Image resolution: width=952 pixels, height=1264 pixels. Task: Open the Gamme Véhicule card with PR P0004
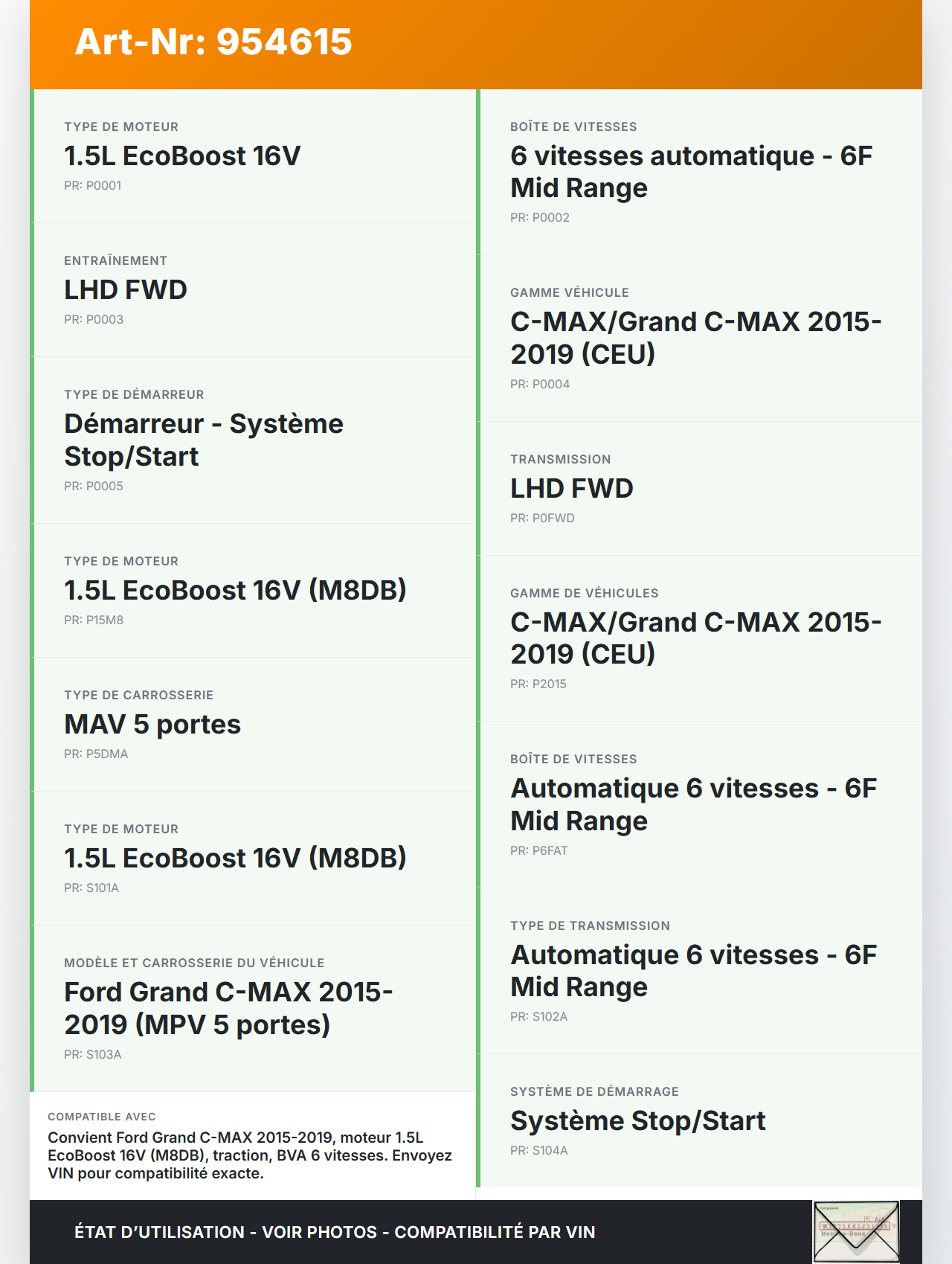699,339
